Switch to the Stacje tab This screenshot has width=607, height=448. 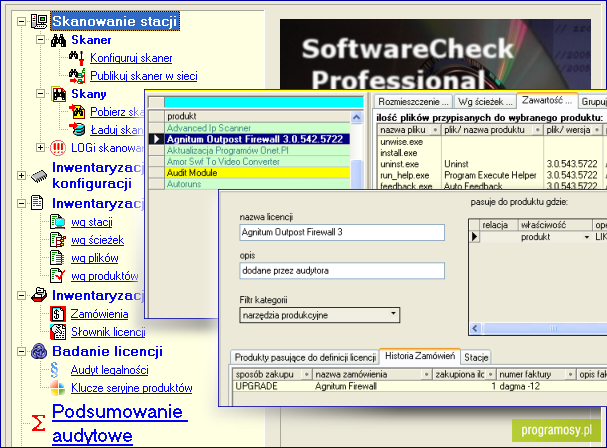pyautogui.click(x=476, y=357)
